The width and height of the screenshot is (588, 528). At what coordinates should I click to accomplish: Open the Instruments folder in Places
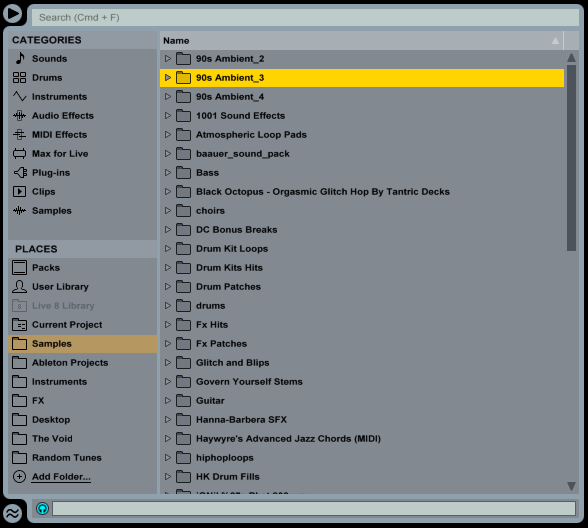tap(82, 382)
